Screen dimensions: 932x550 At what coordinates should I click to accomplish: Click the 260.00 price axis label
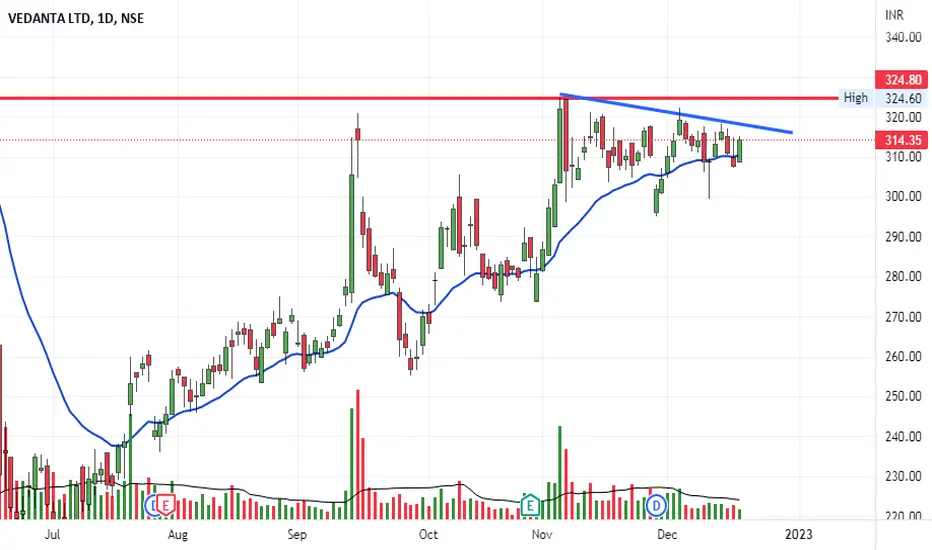[903, 357]
